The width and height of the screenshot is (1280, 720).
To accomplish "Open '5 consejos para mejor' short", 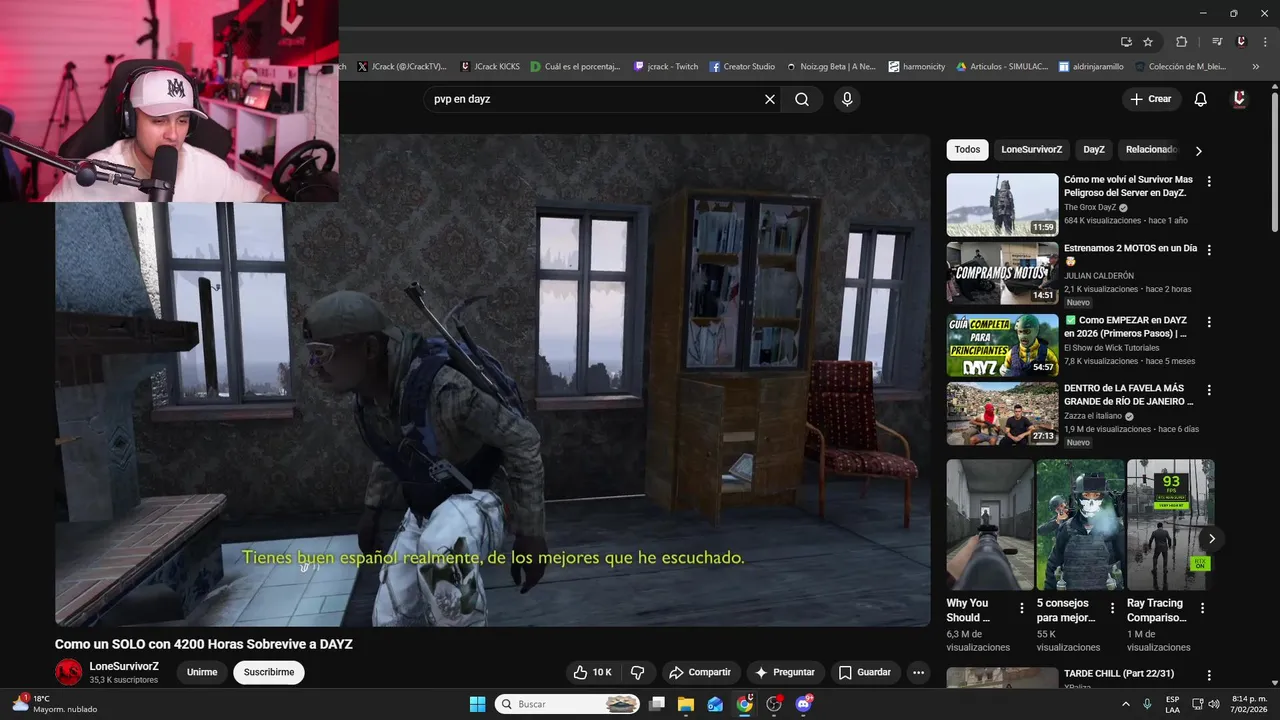I will 1080,524.
